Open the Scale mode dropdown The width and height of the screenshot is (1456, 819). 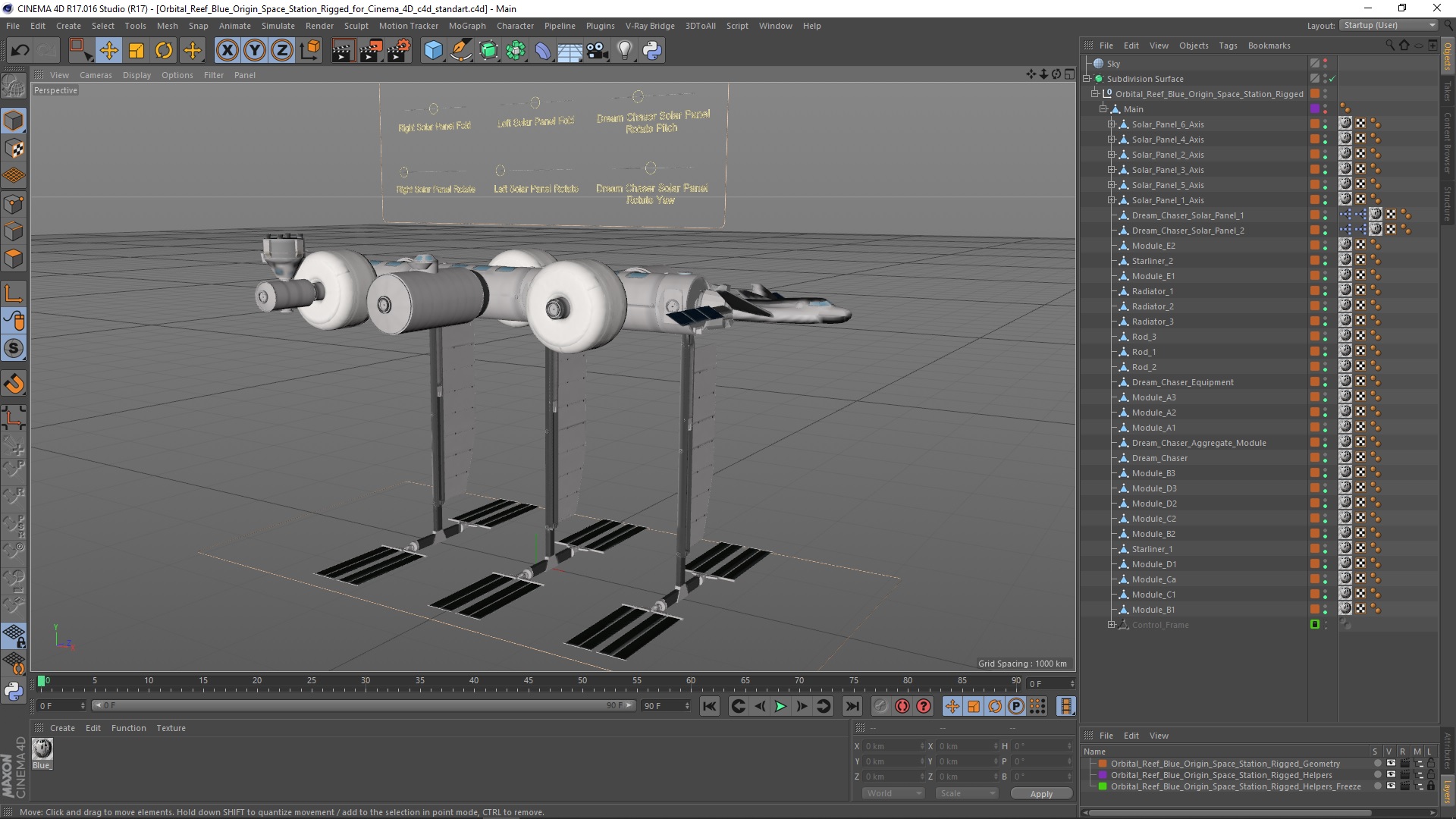(967, 793)
